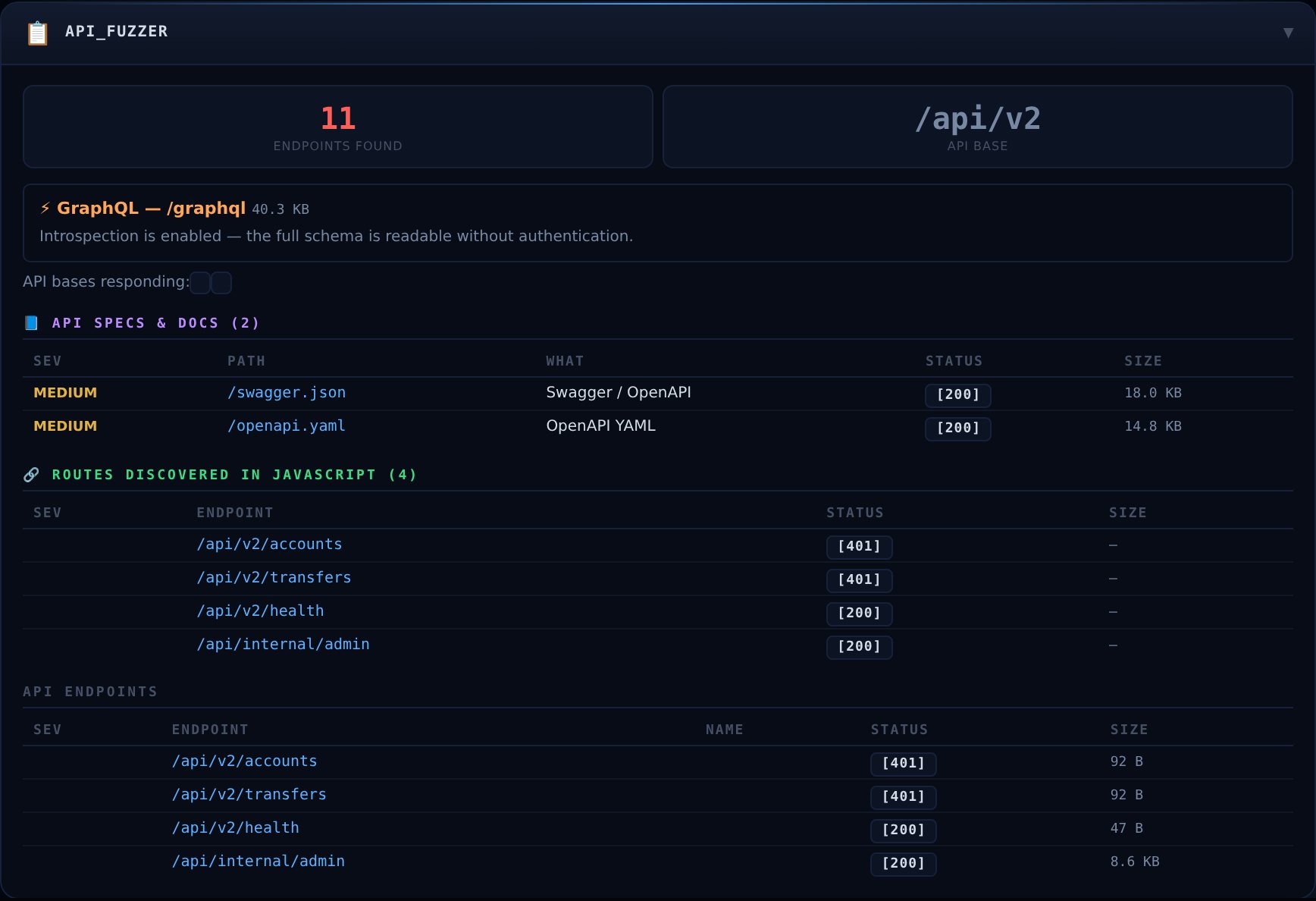1316x901 pixels.
Task: Click the 14.8 KB size value
Action: tap(1153, 426)
